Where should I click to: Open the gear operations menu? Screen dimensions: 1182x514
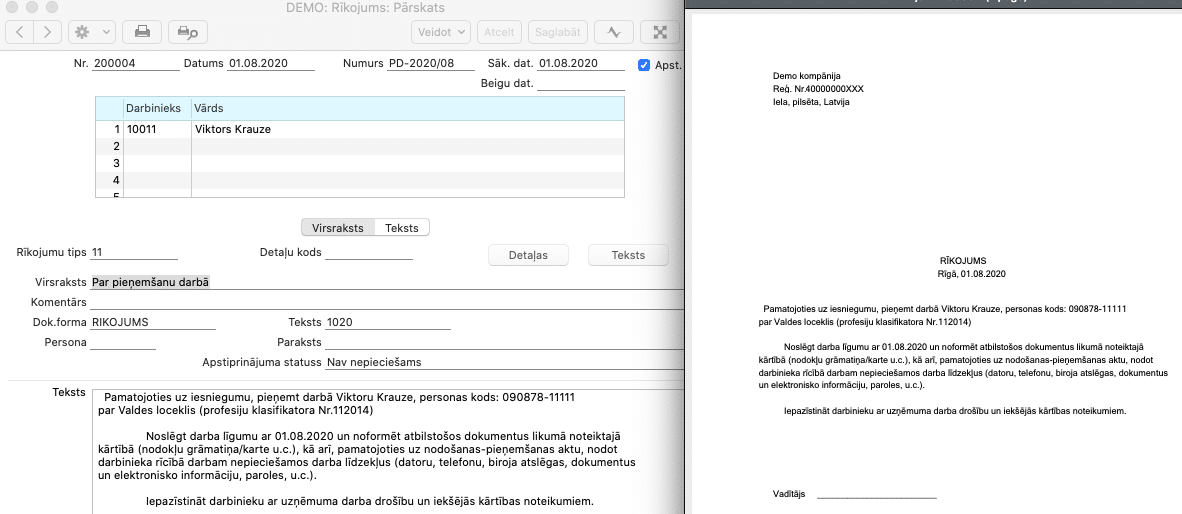click(x=93, y=32)
